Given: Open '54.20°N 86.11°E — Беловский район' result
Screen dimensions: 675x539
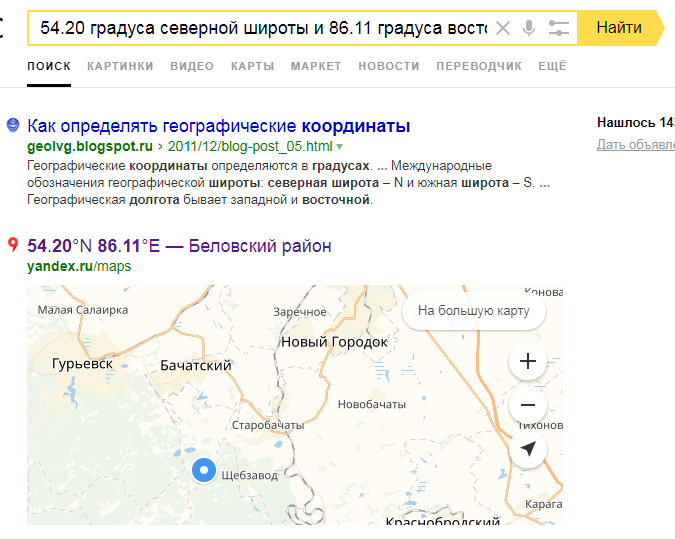Looking at the screenshot, I should coord(179,246).
